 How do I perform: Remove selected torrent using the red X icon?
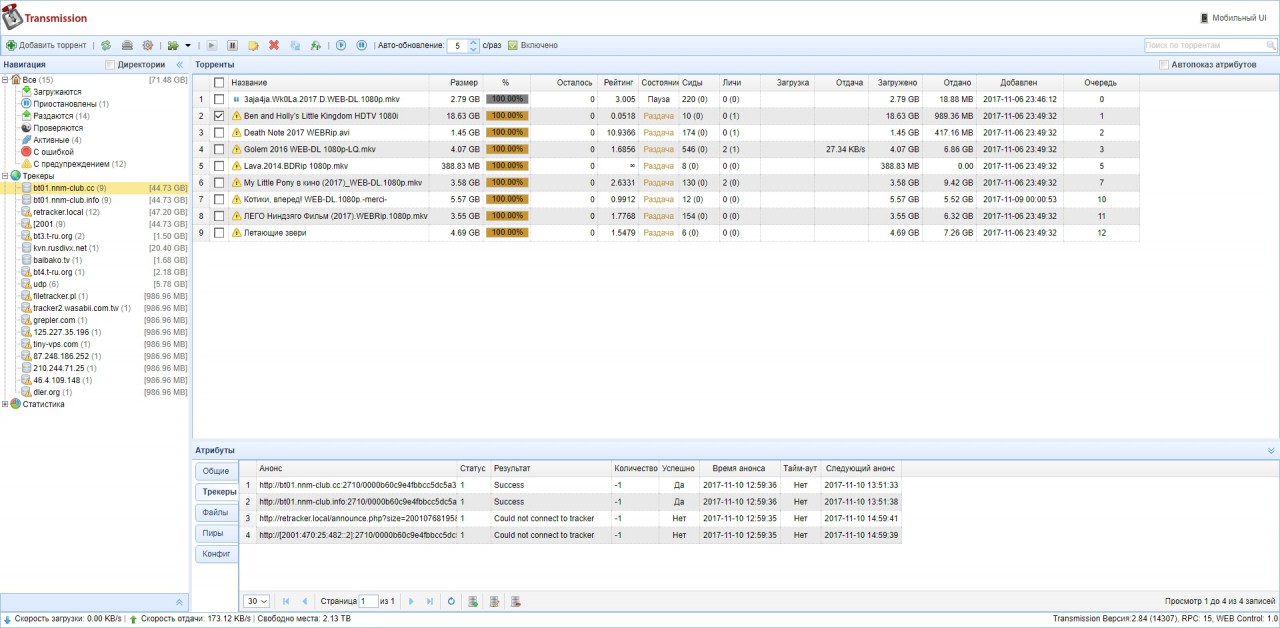(274, 45)
